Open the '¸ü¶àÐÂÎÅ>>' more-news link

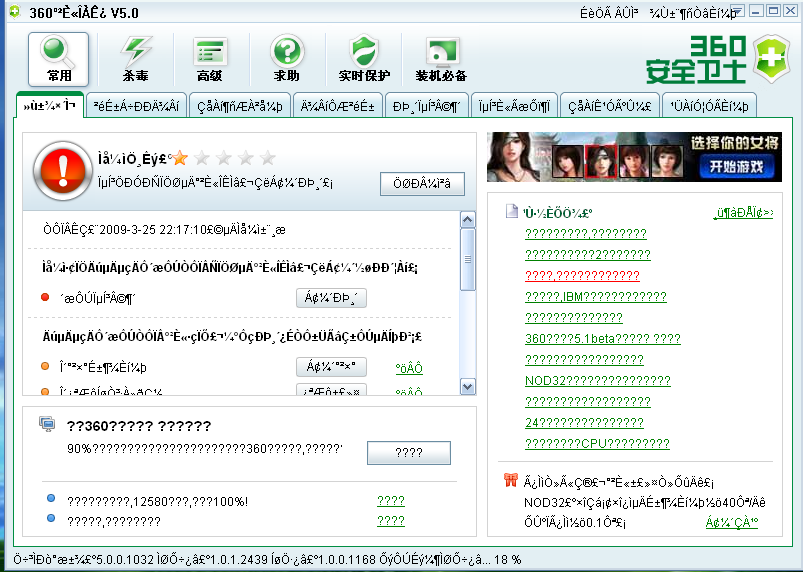pos(744,213)
